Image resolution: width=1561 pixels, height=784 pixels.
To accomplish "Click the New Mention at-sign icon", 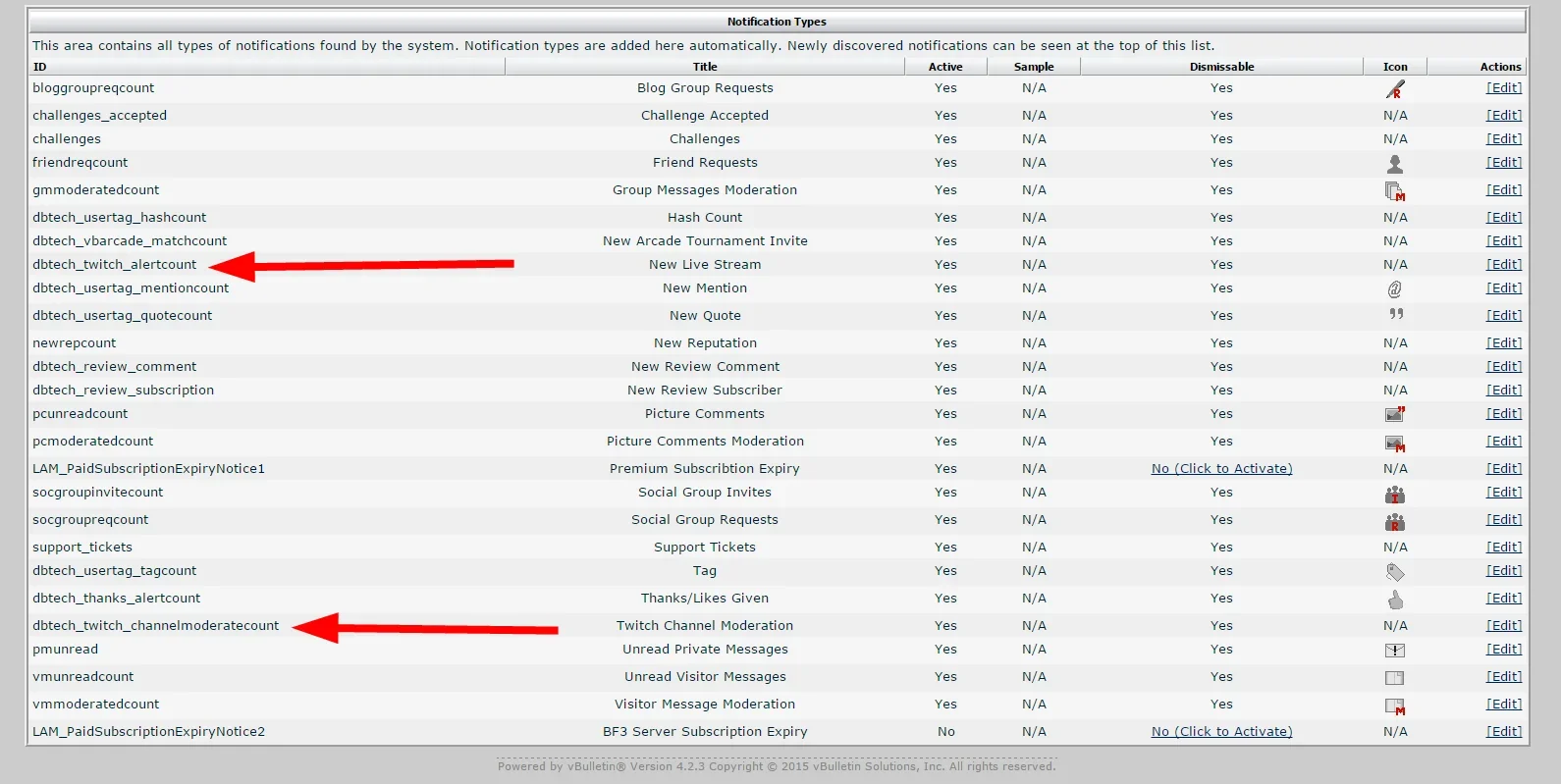I will (x=1395, y=288).
